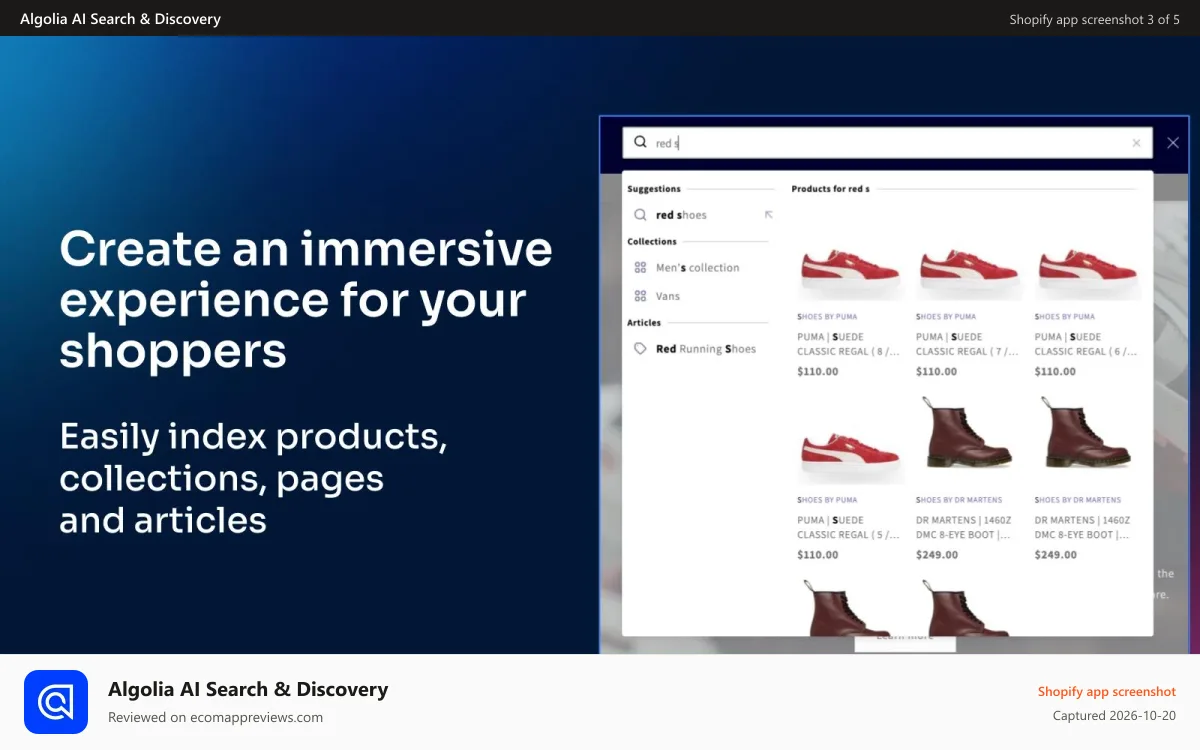Clear the search field with small X
This screenshot has height=750, width=1200.
[x=1136, y=143]
